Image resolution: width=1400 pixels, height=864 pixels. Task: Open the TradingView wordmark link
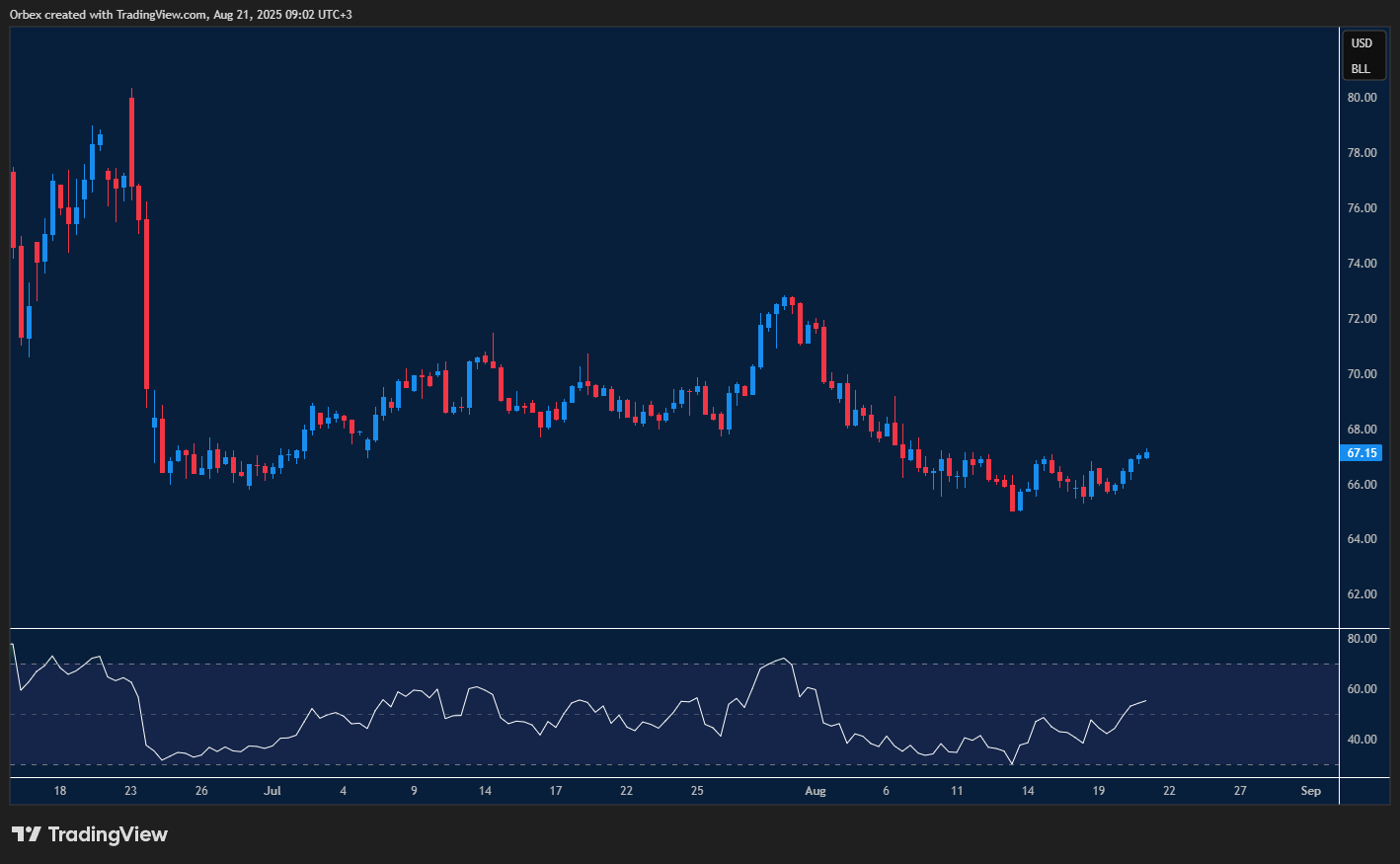point(108,834)
